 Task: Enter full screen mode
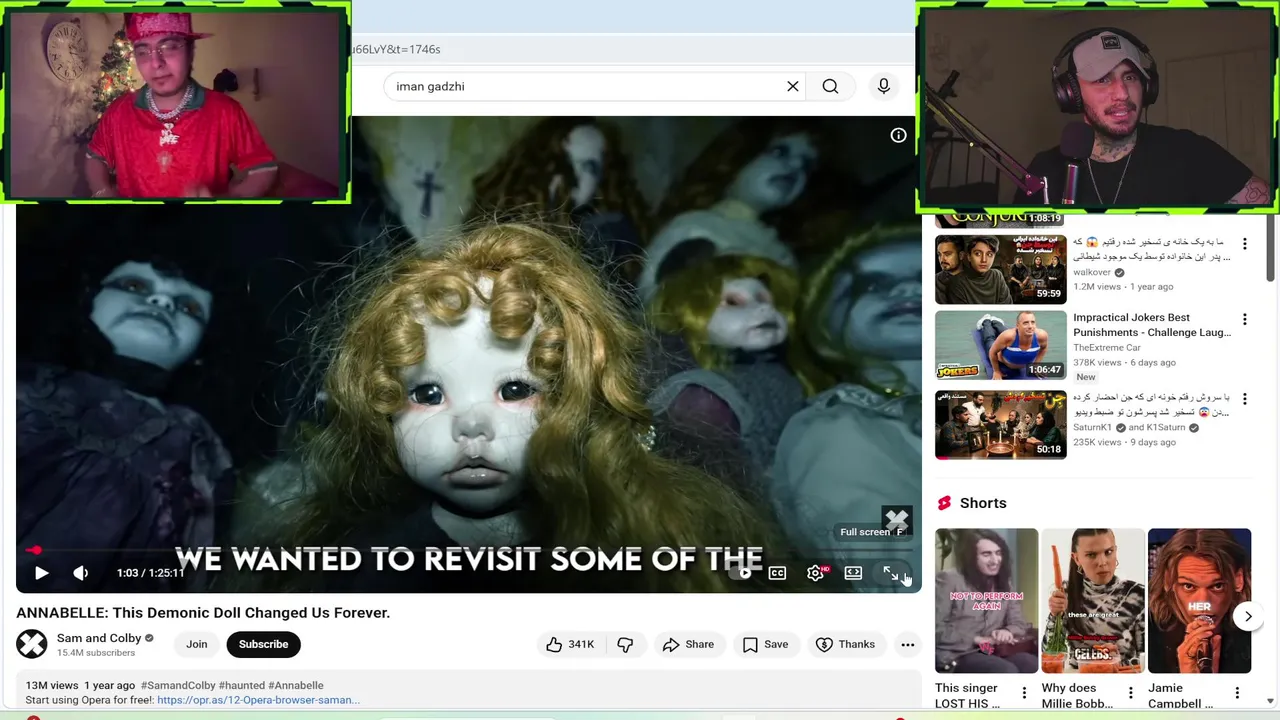890,573
